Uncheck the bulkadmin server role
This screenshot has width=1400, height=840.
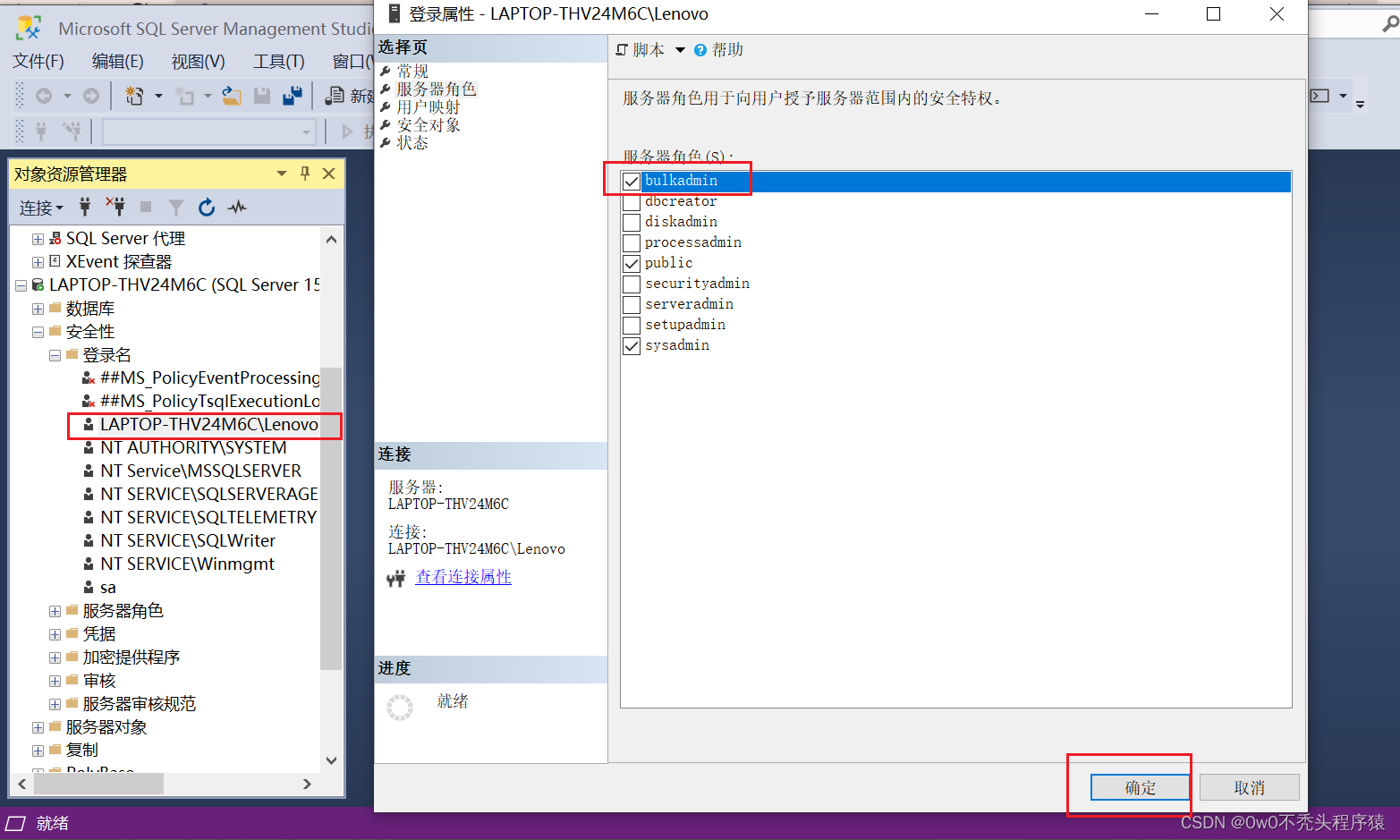[632, 182]
